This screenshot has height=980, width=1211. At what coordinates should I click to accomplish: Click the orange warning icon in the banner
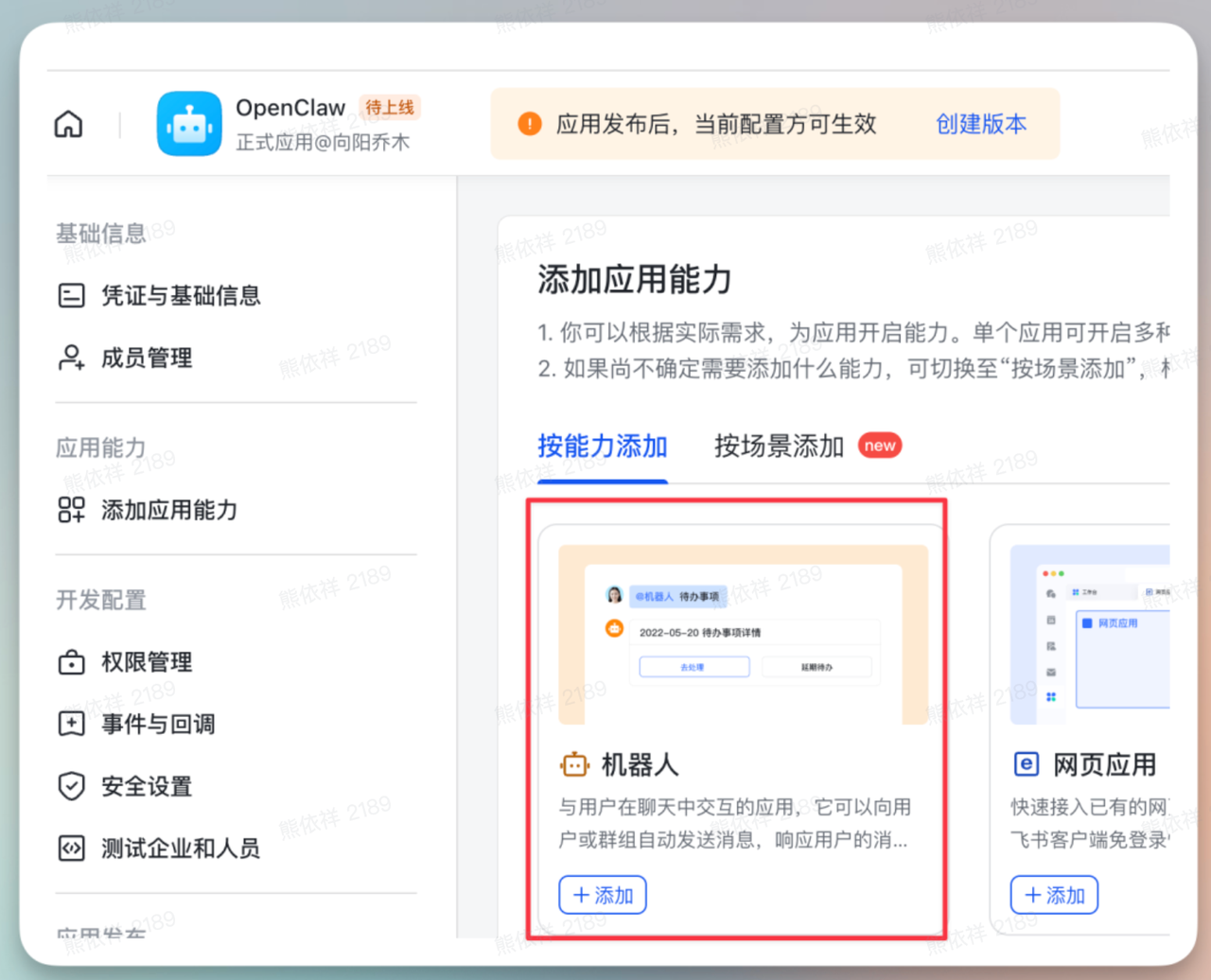pyautogui.click(x=529, y=123)
